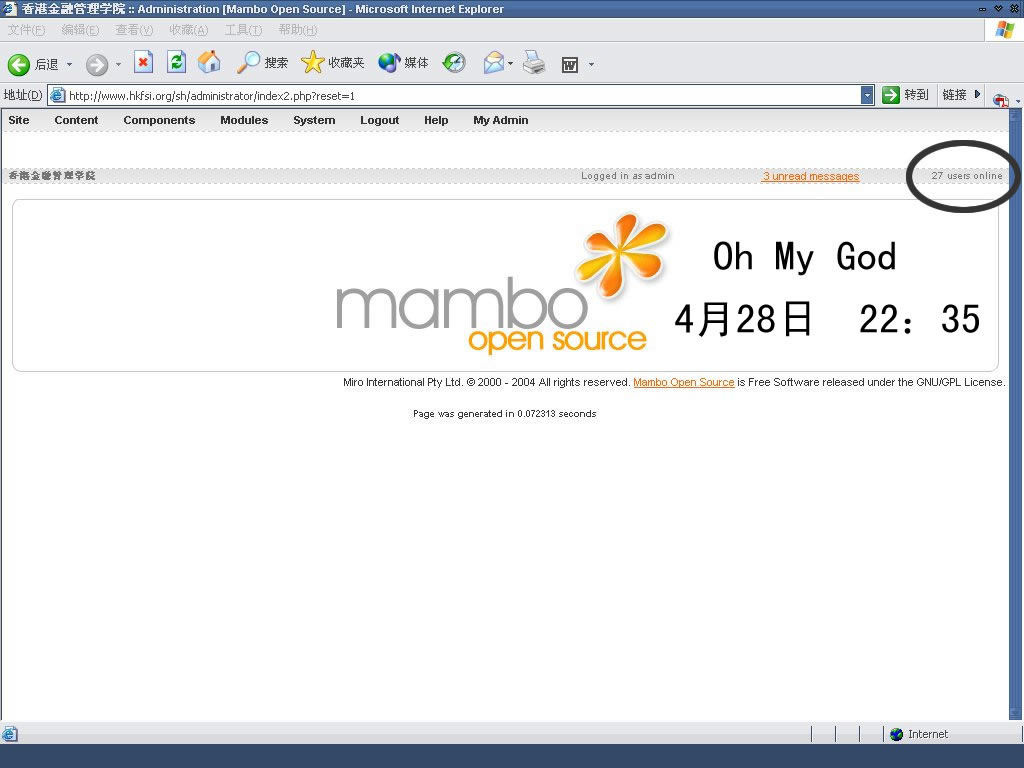Click the '27 users online' text
This screenshot has width=1024, height=768.
click(967, 176)
